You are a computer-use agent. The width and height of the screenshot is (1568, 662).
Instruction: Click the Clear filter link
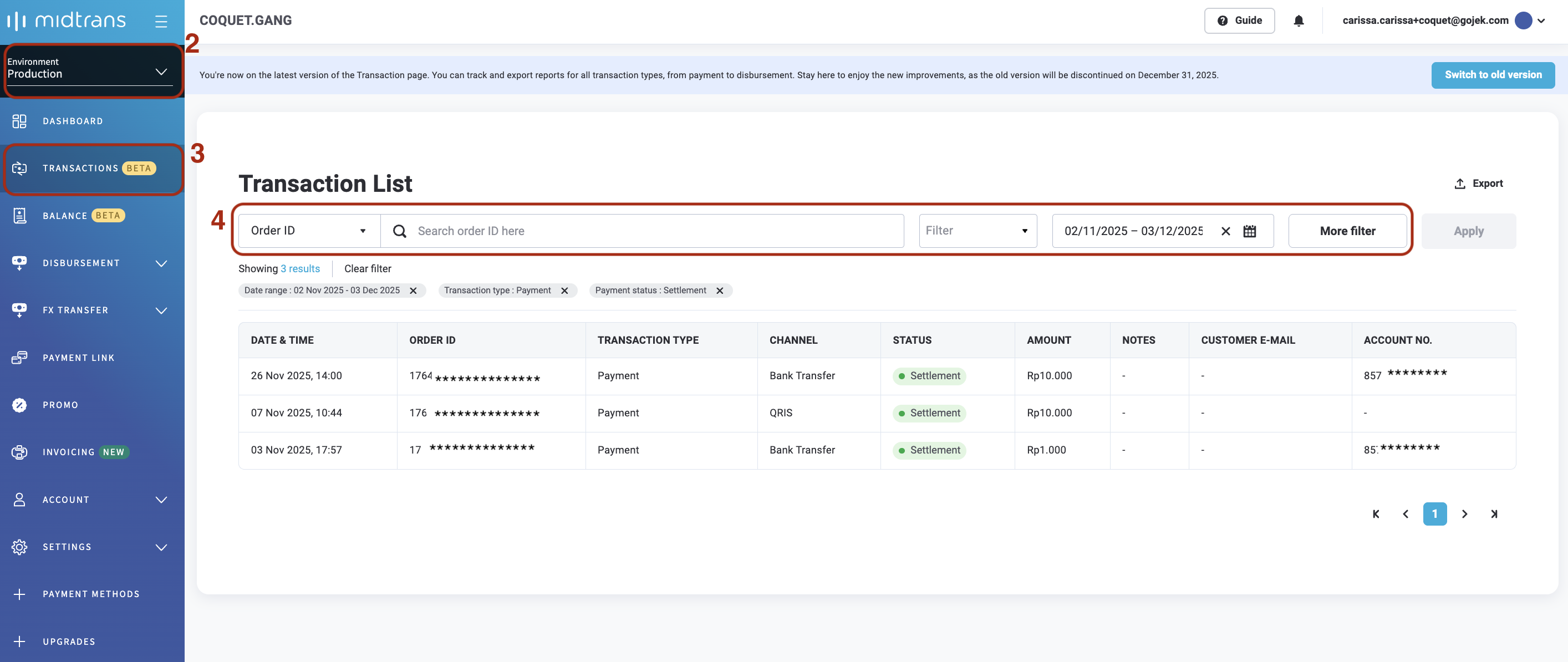[x=368, y=269]
